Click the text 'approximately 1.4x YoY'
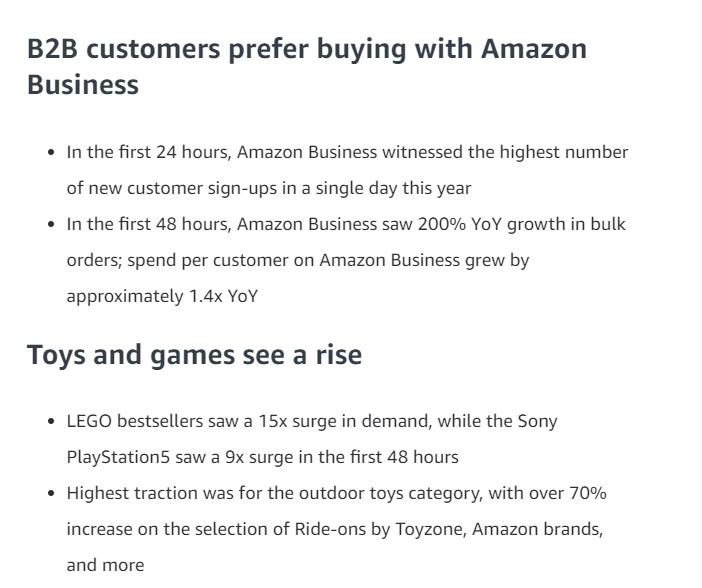Image resolution: width=702 pixels, height=588 pixels. (x=163, y=296)
